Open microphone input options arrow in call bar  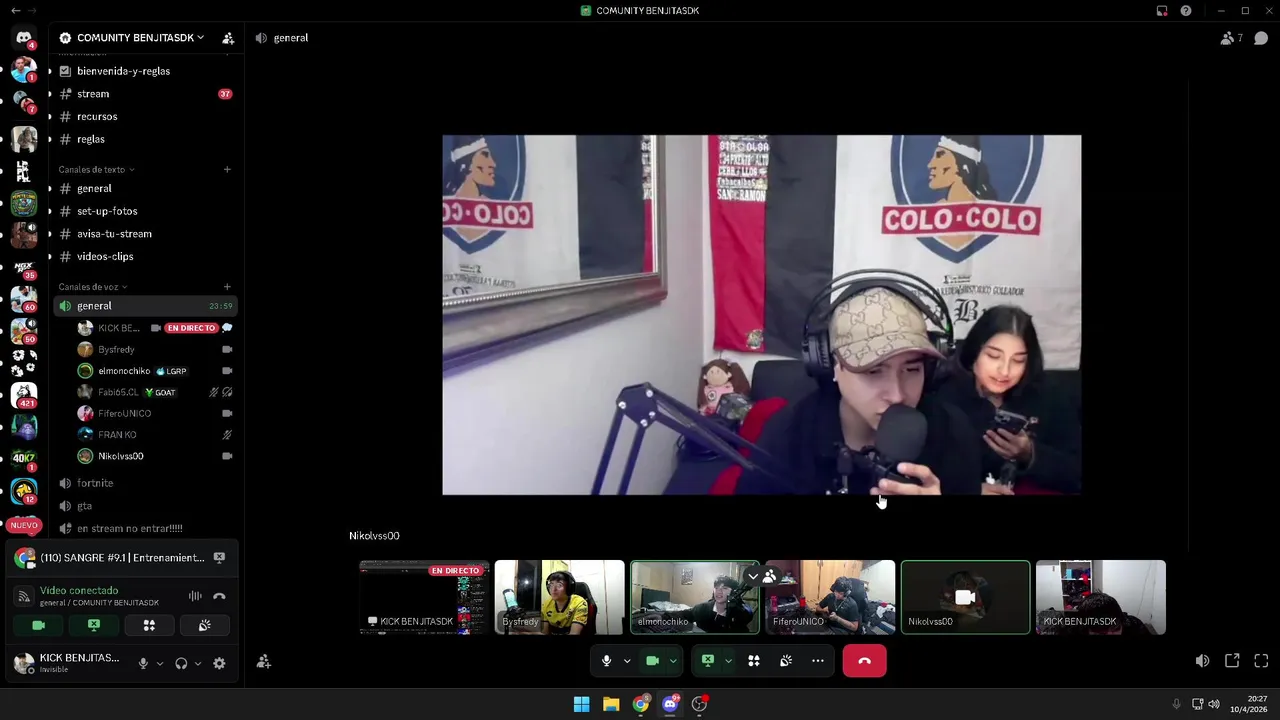tap(627, 661)
